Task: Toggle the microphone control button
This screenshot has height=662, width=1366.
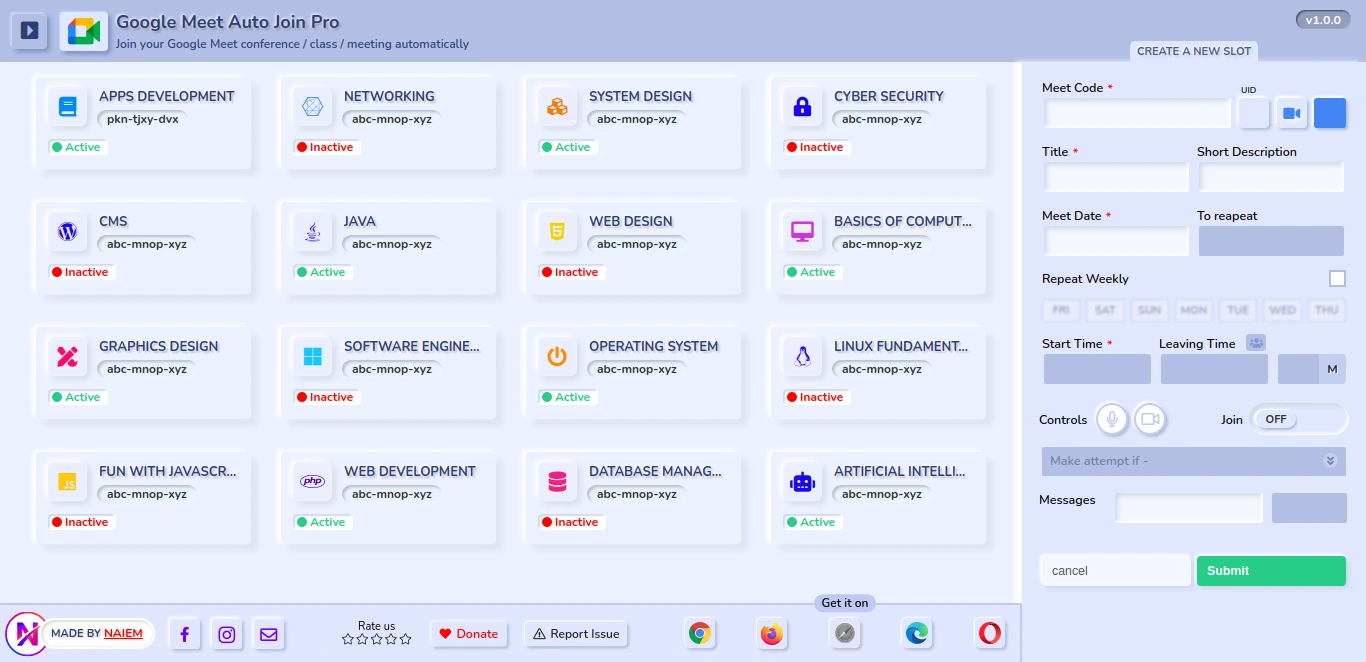Action: 1112,419
